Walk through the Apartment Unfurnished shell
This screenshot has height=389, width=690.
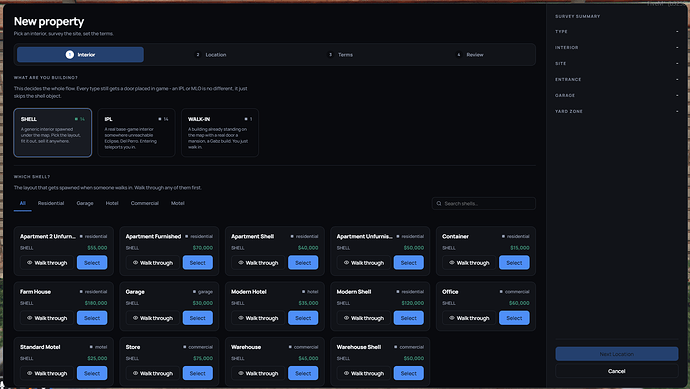pyautogui.click(x=363, y=263)
